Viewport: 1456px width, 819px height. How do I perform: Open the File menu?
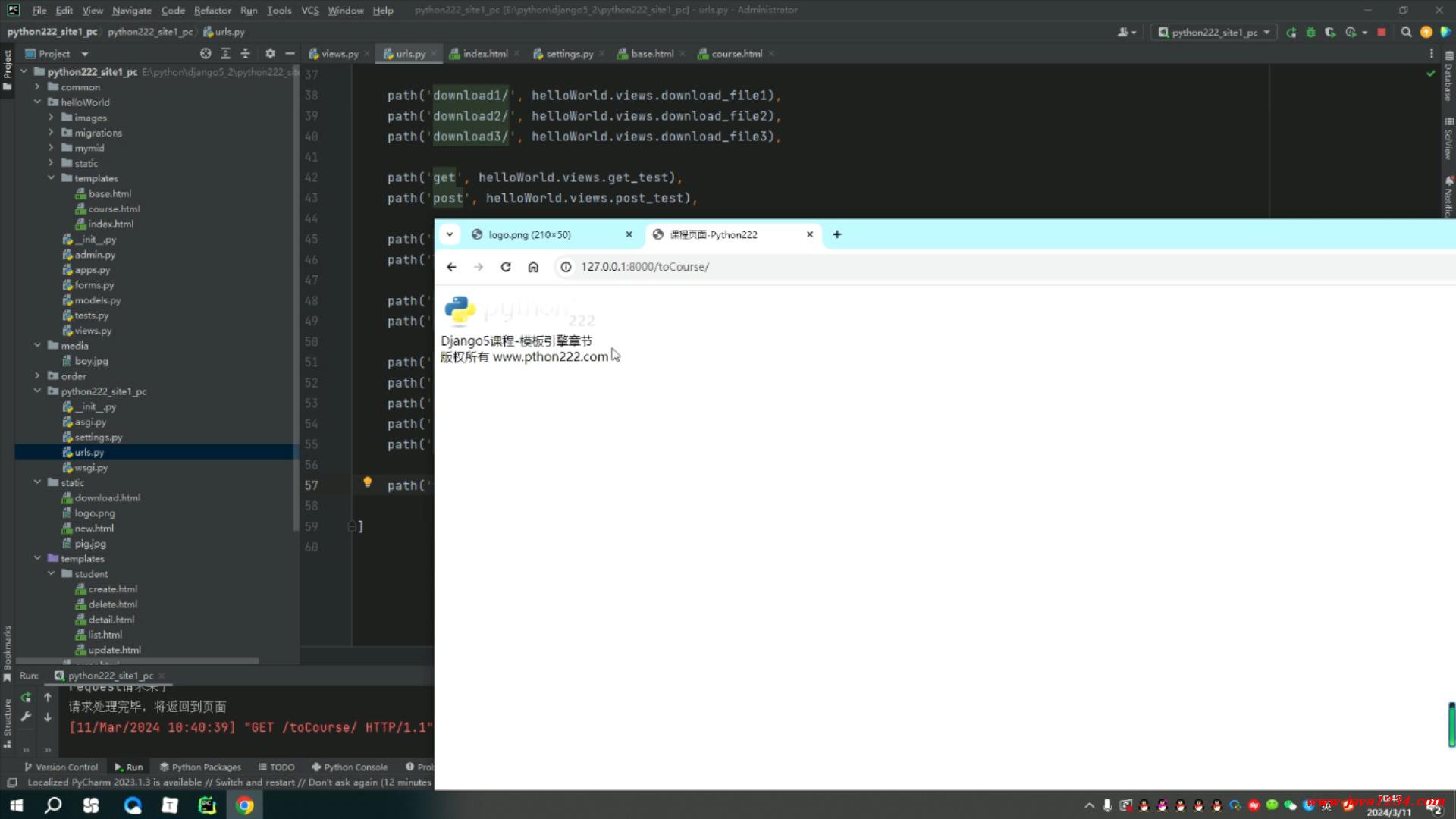tap(39, 11)
